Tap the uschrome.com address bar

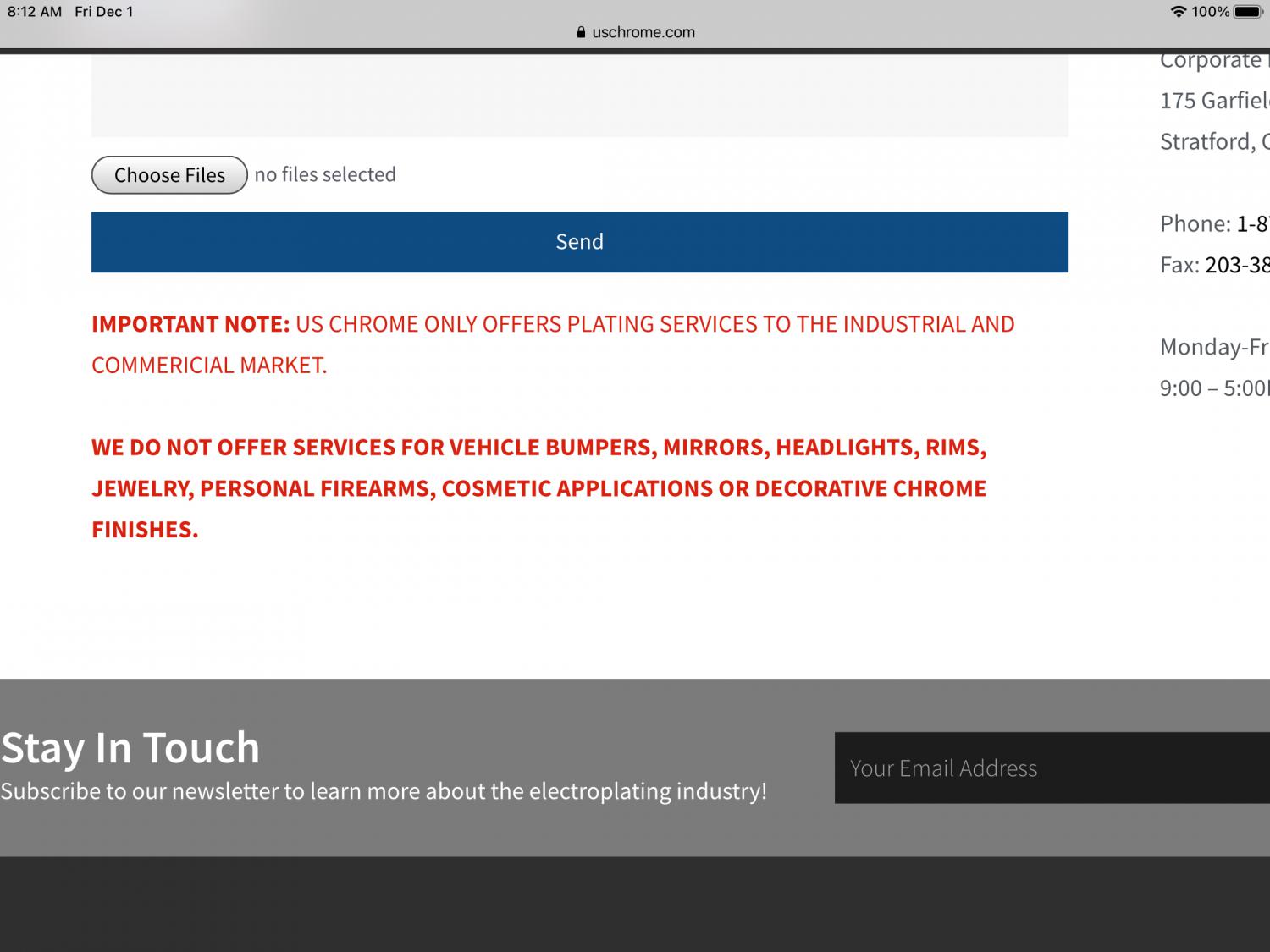click(x=635, y=32)
